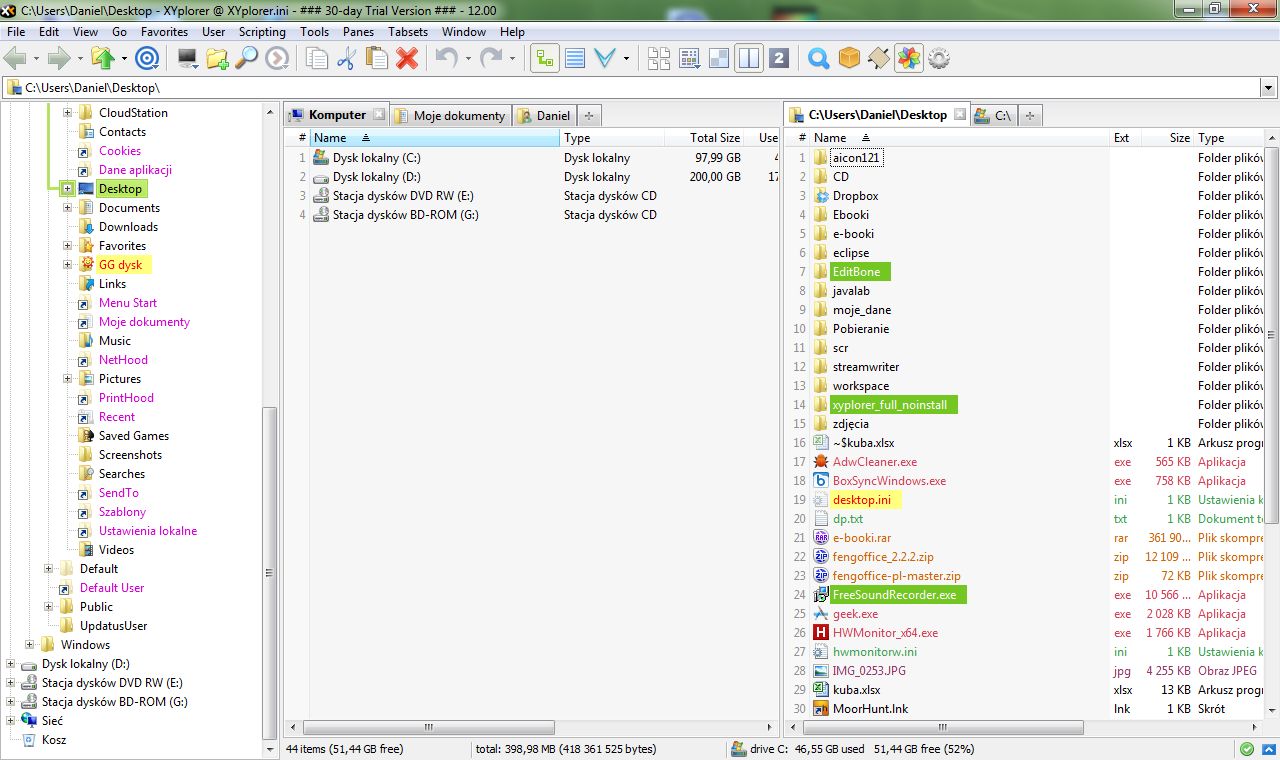
Task: Open Find Files magnifier icon
Action: coord(246,58)
